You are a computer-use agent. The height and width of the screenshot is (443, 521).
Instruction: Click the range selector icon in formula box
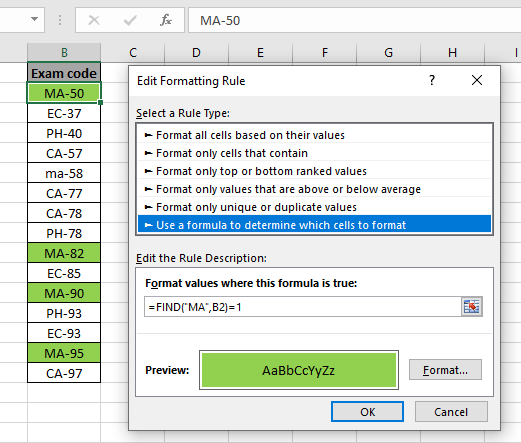[471, 306]
